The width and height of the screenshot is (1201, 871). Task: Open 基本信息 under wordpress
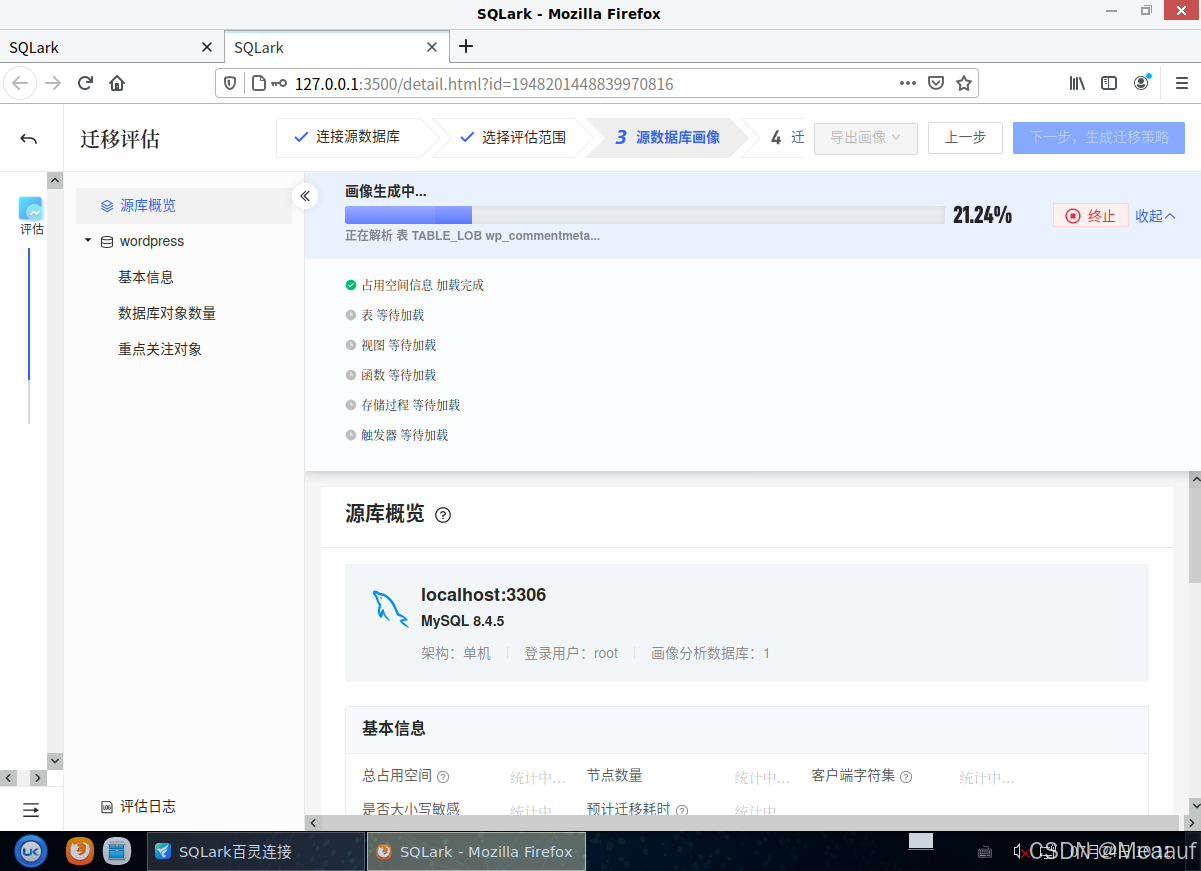click(146, 277)
